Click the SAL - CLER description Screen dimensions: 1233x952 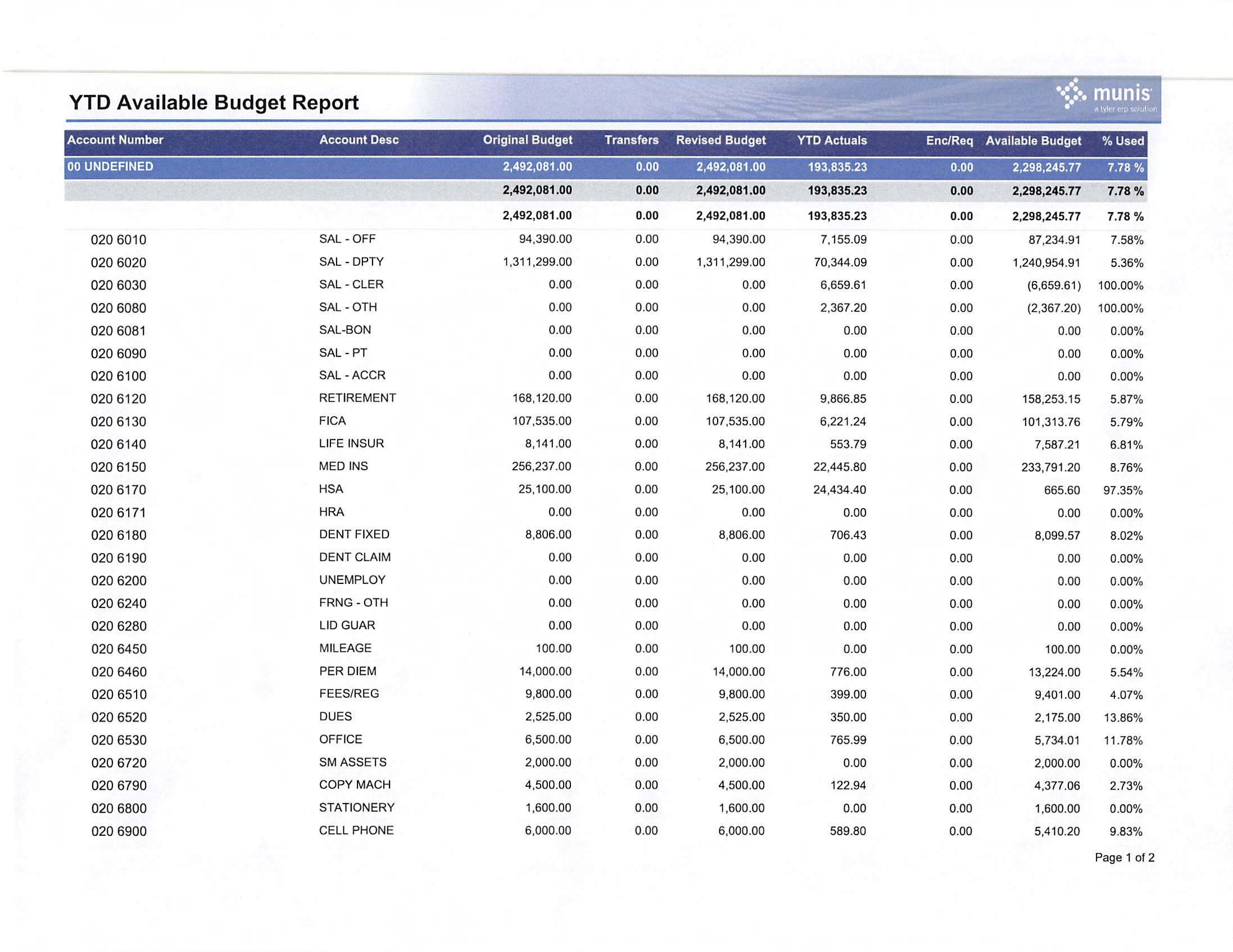[351, 284]
